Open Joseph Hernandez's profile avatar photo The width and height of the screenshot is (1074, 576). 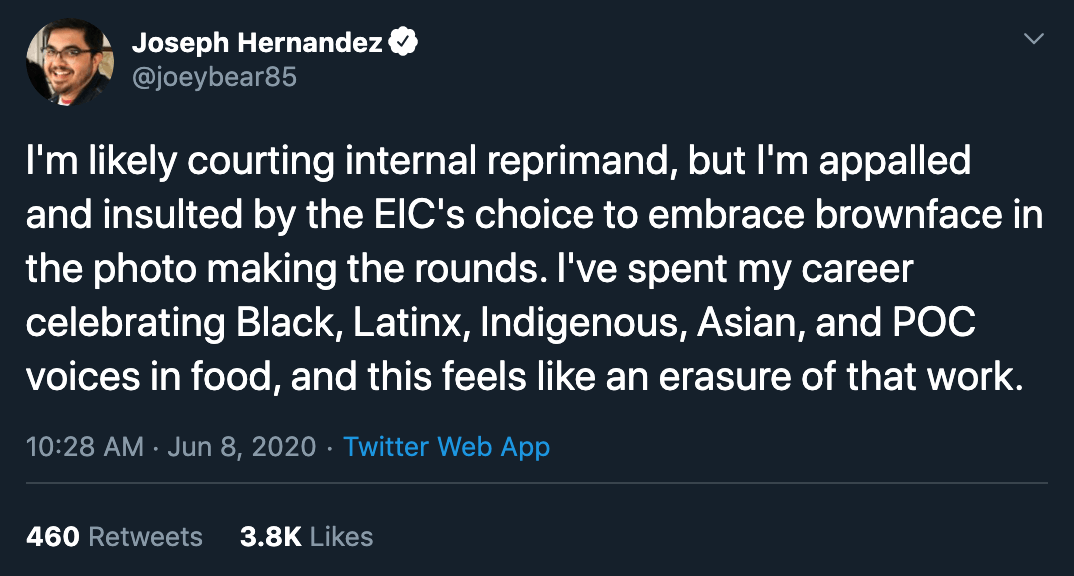pos(69,63)
